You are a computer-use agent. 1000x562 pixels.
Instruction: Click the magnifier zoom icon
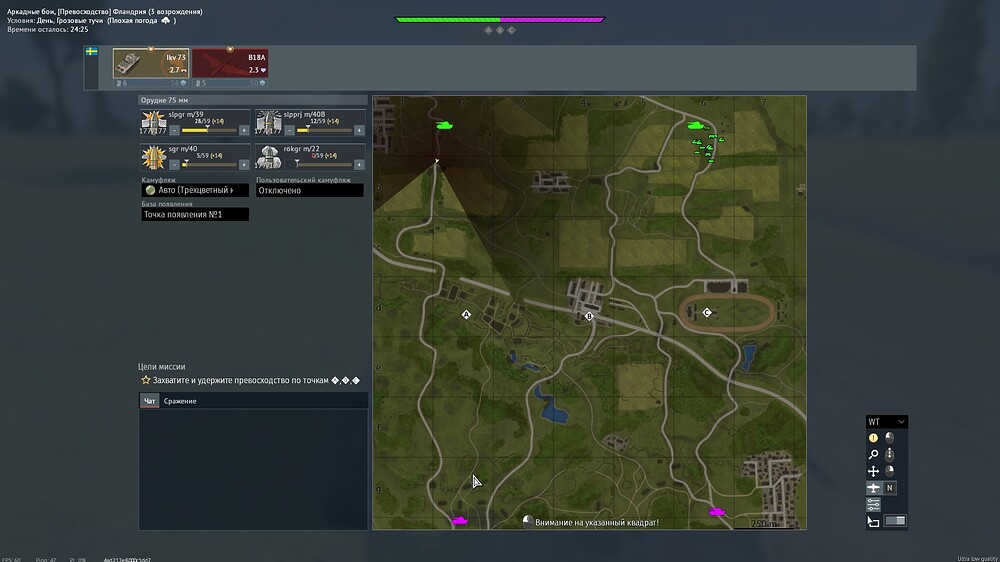click(x=873, y=454)
